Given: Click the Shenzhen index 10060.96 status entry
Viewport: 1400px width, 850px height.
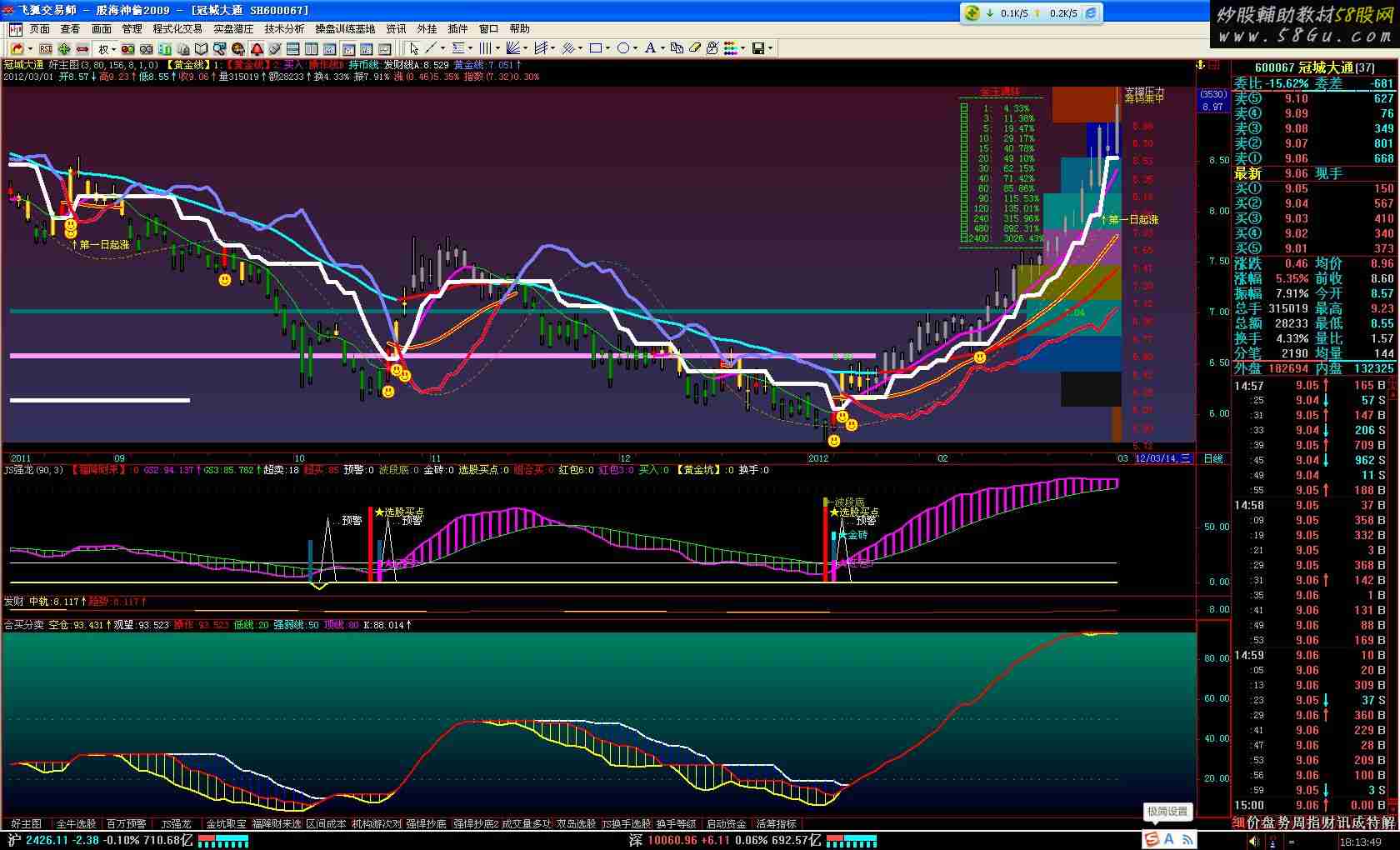Looking at the screenshot, I should [725, 840].
